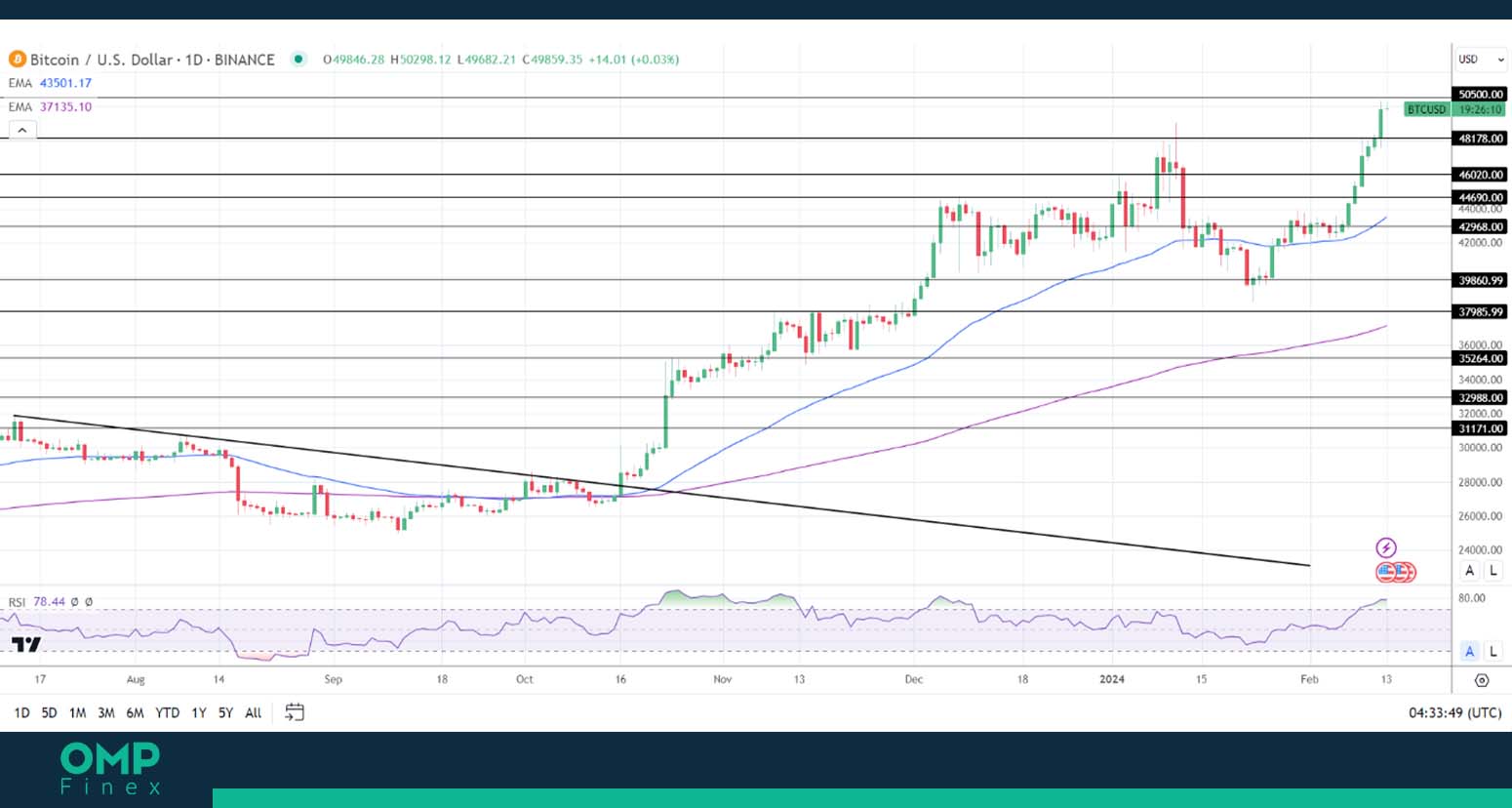Click the 48178.00 price level label
This screenshot has height=808, width=1512.
pos(1480,139)
